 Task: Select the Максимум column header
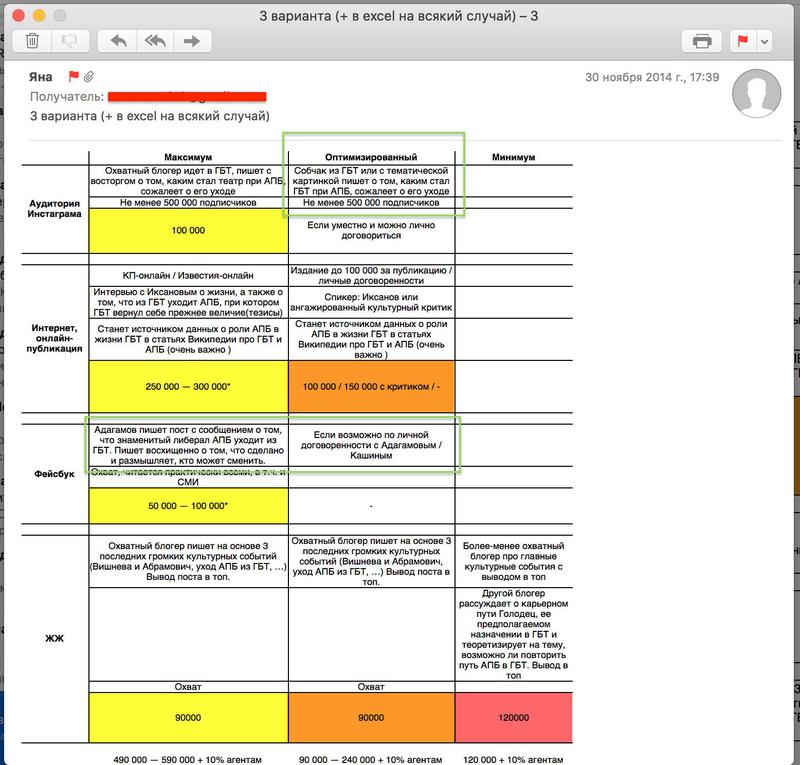pos(188,157)
